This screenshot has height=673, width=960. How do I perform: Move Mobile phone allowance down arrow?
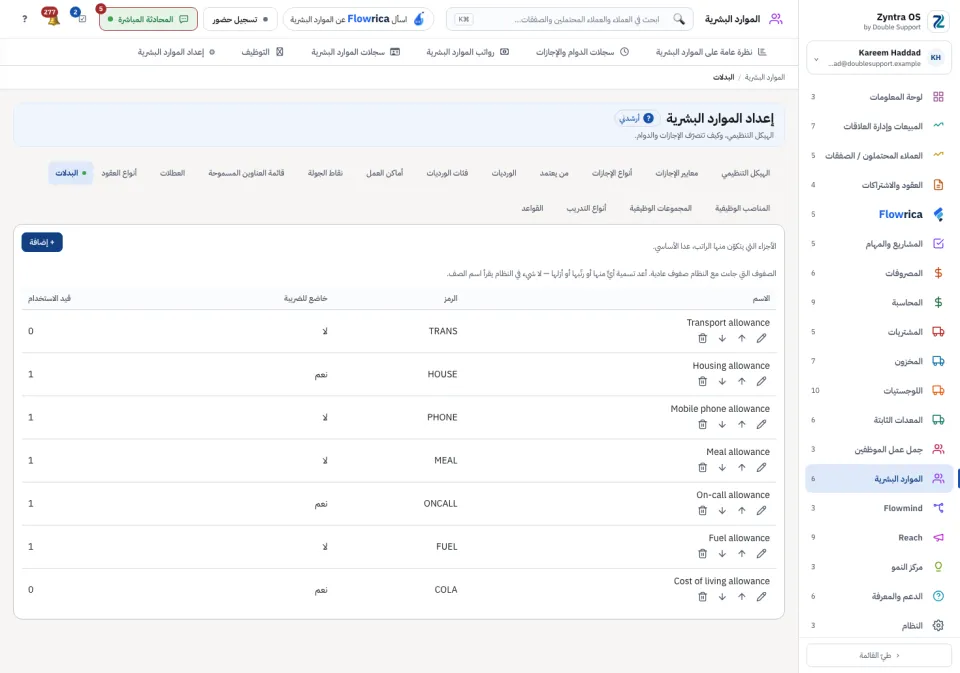pos(722,424)
